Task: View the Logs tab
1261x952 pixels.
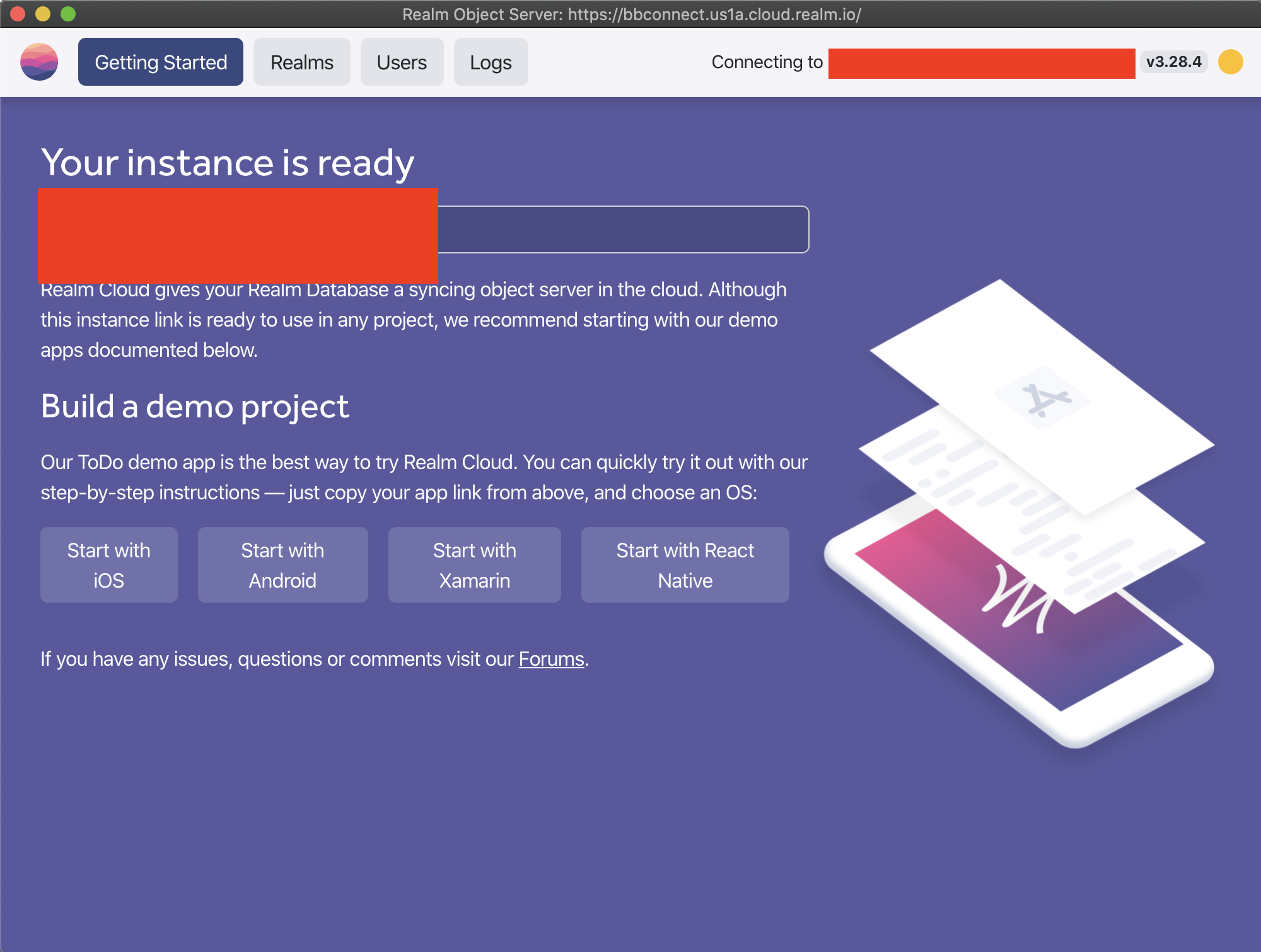Action: coord(491,62)
